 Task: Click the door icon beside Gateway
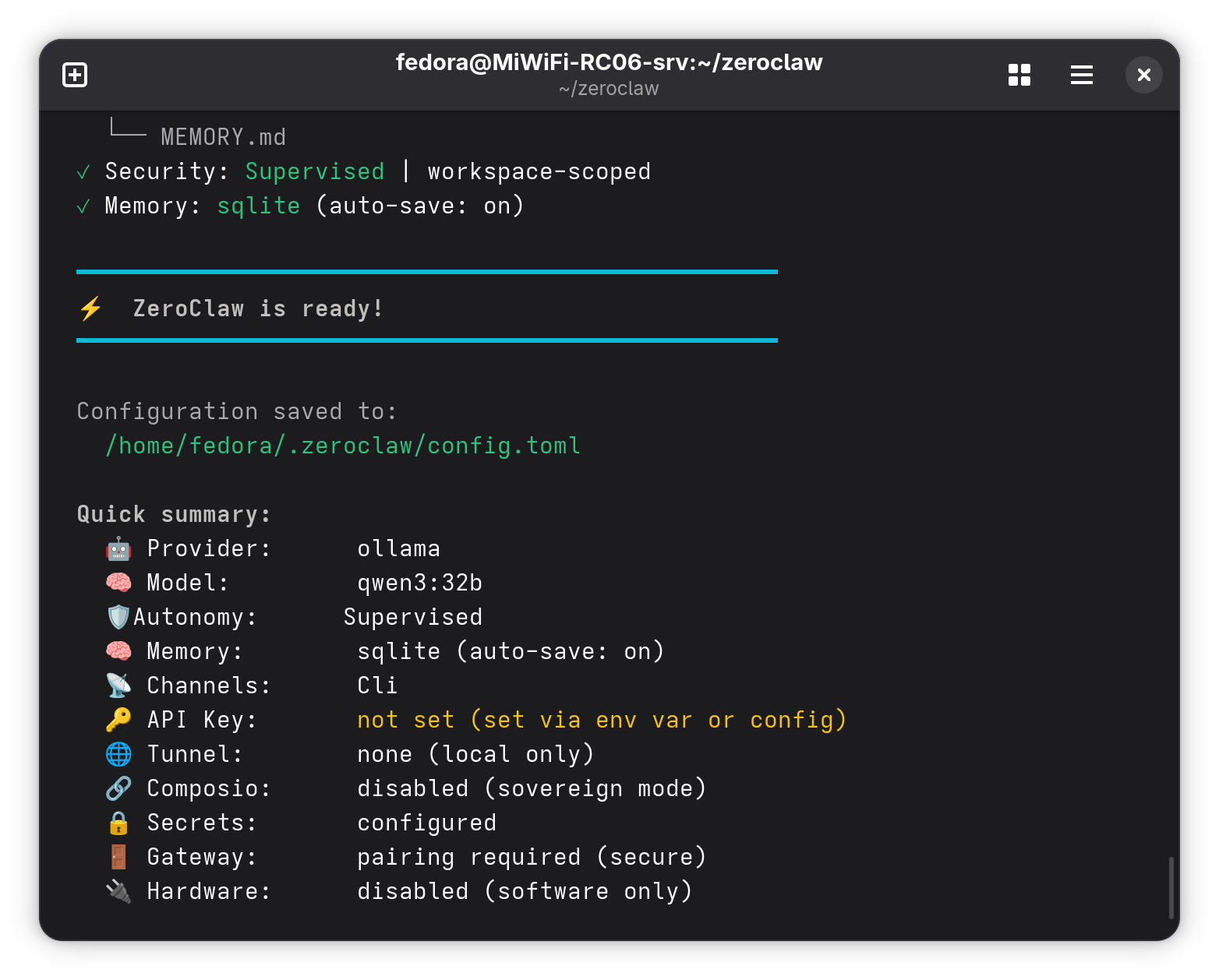coord(118,858)
